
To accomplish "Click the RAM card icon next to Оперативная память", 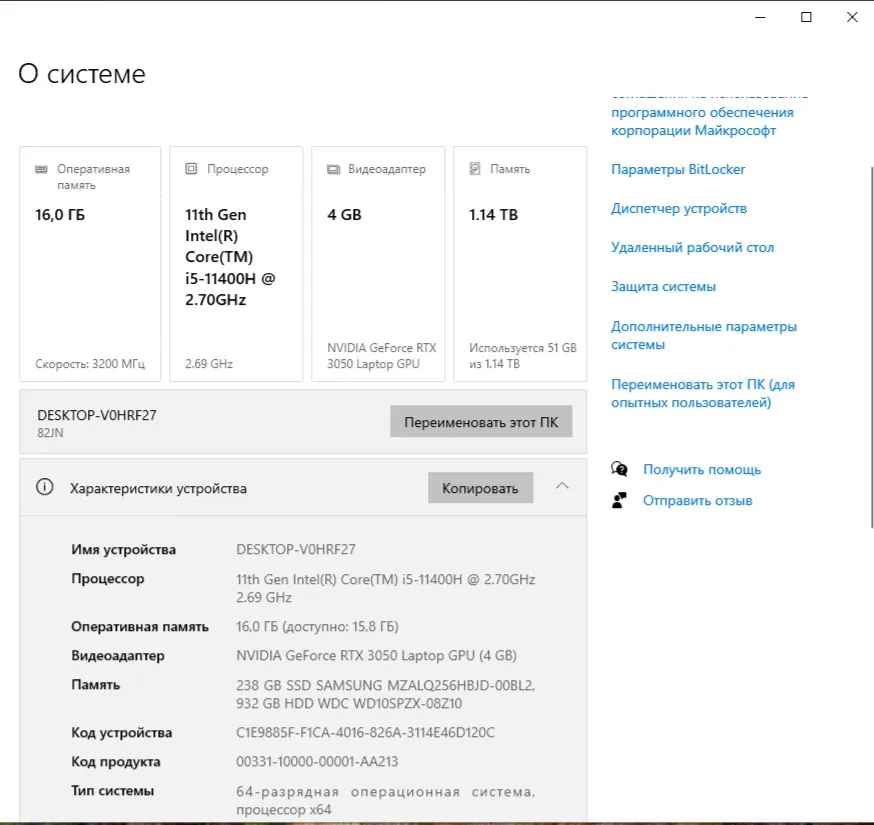I will click(41, 169).
